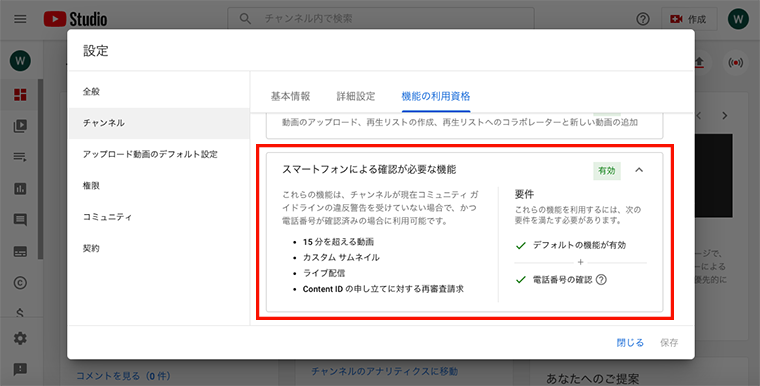760x386 pixels.
Task: Open the Content videos sidebar icon
Action: coord(20,126)
